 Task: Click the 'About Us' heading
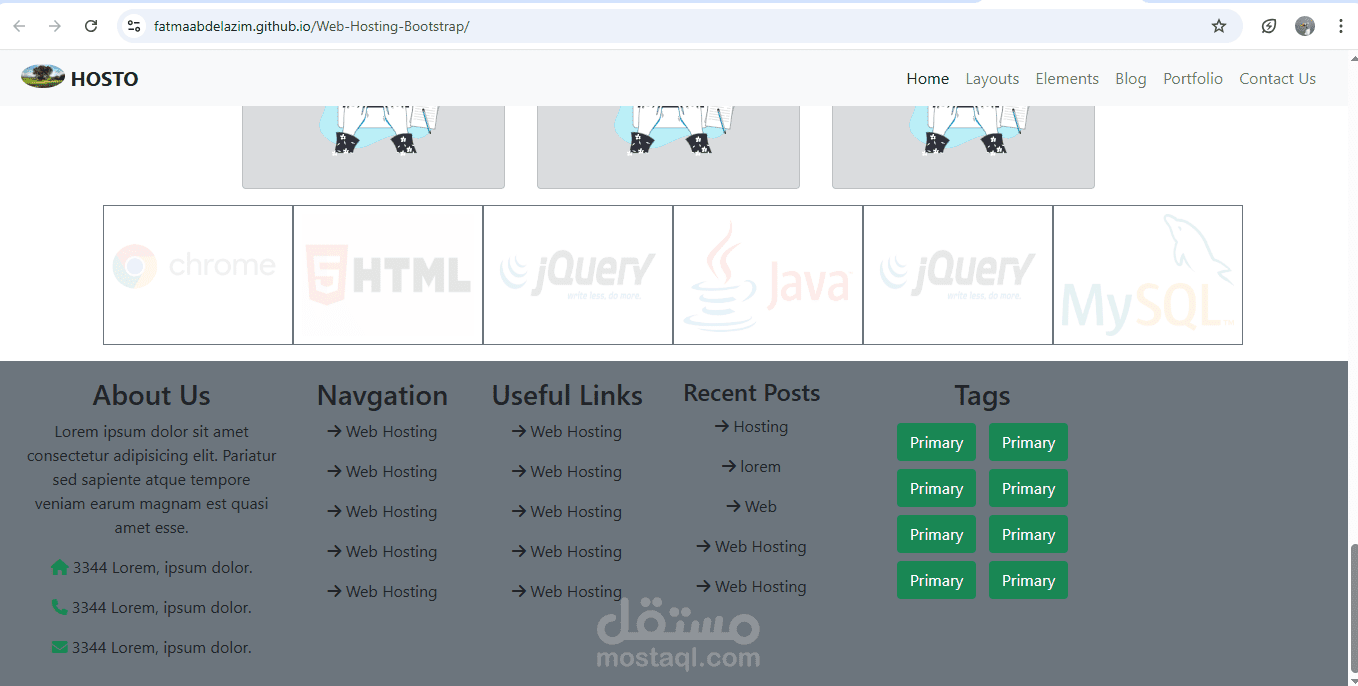[x=152, y=396]
